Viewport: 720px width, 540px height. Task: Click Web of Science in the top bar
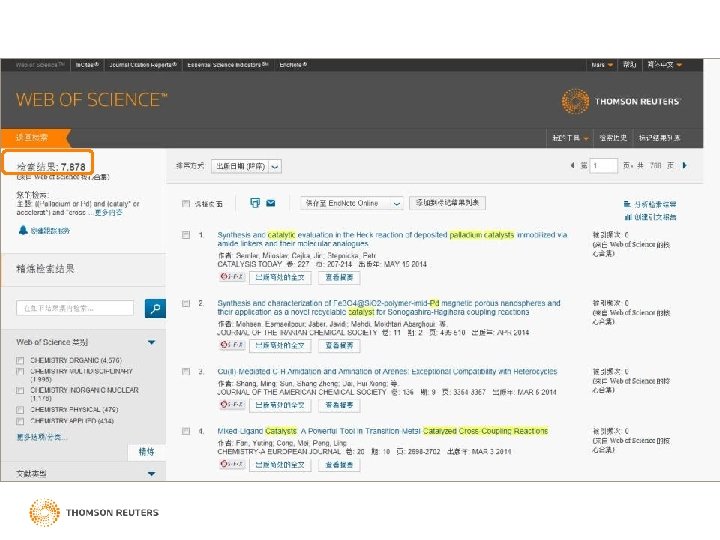coord(39,65)
